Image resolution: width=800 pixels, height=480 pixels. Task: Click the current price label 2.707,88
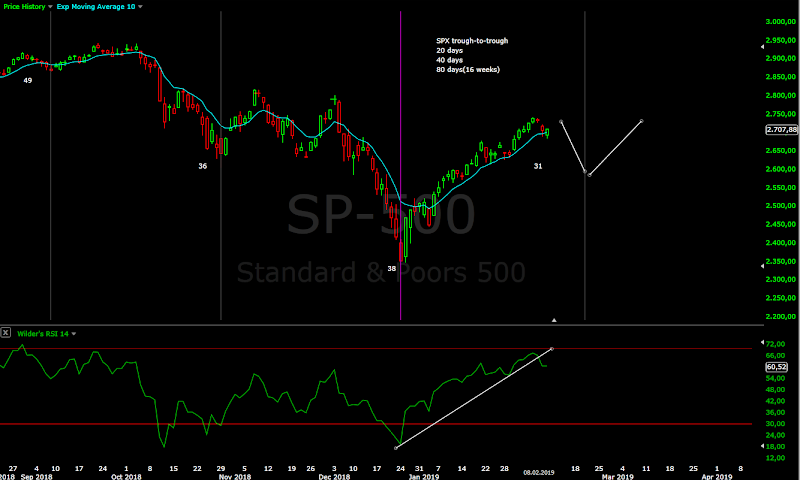pyautogui.click(x=781, y=130)
